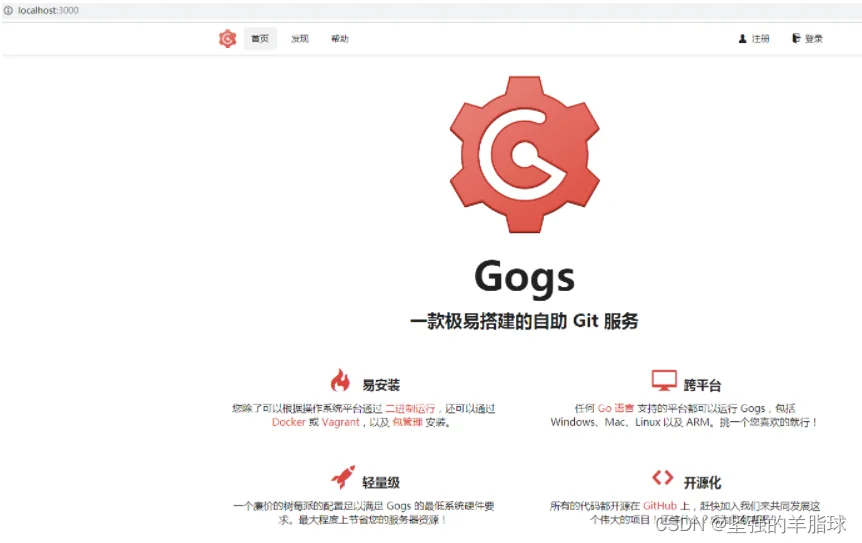Follow the 包管理 link
The image size is (862, 543).
click(x=407, y=422)
